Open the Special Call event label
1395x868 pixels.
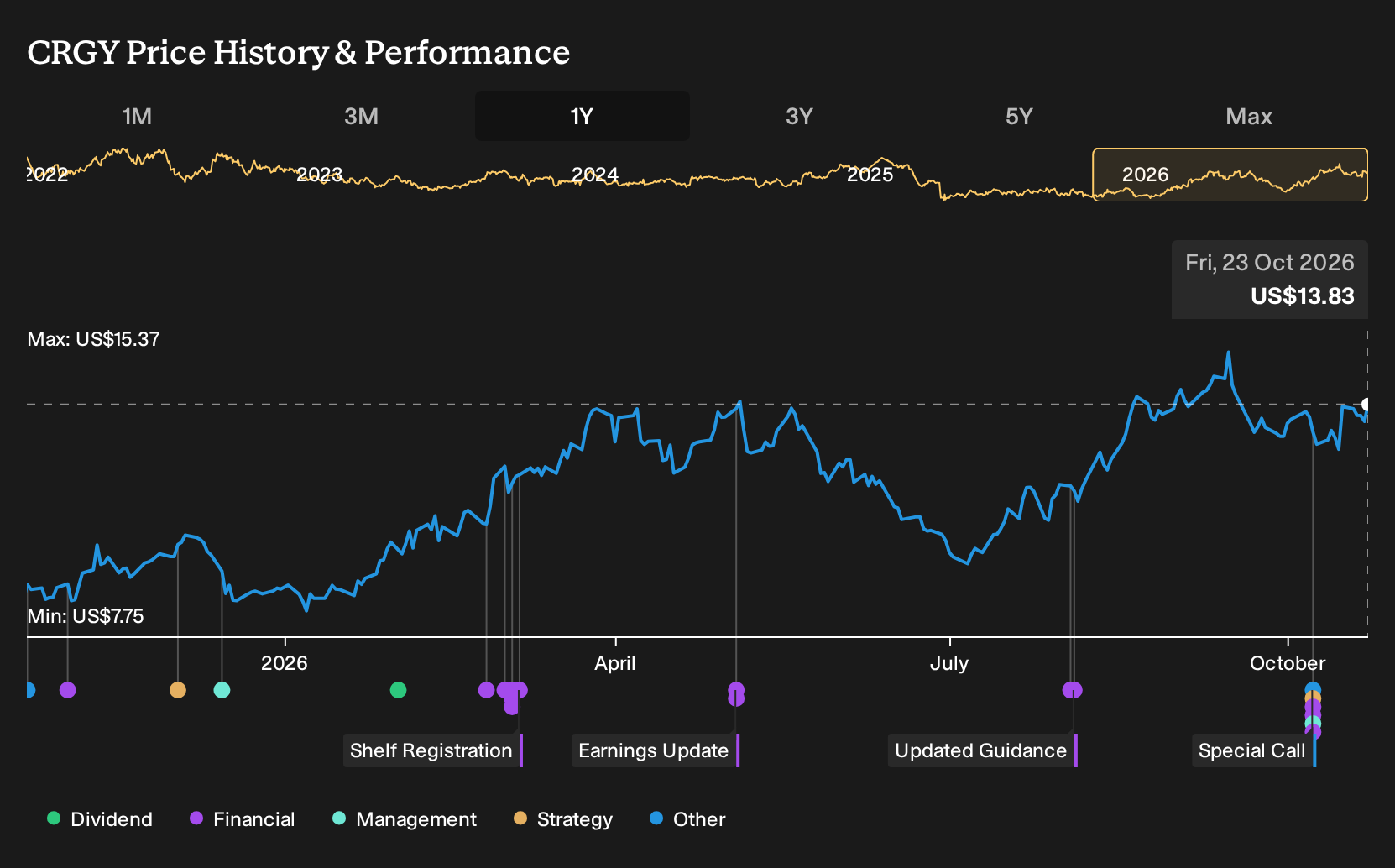tap(1254, 750)
